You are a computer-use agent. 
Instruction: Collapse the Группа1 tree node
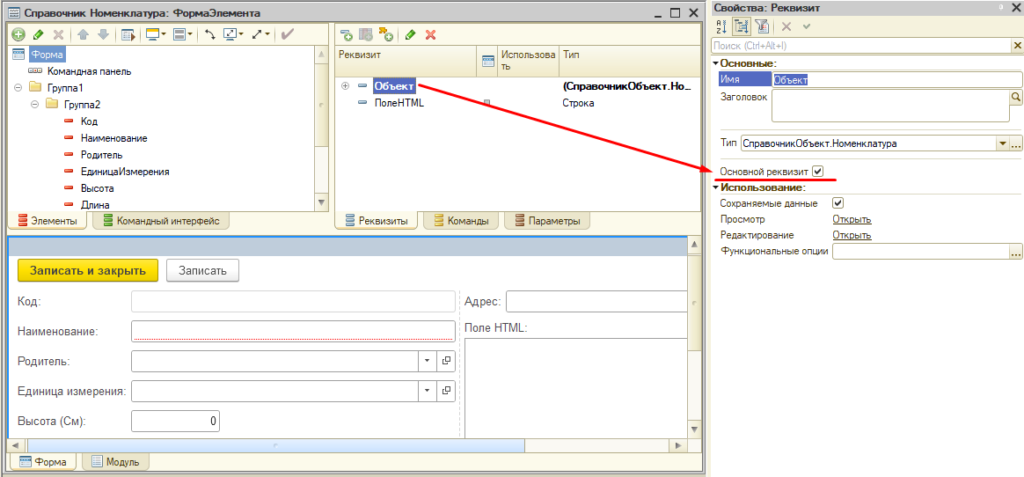coord(18,87)
